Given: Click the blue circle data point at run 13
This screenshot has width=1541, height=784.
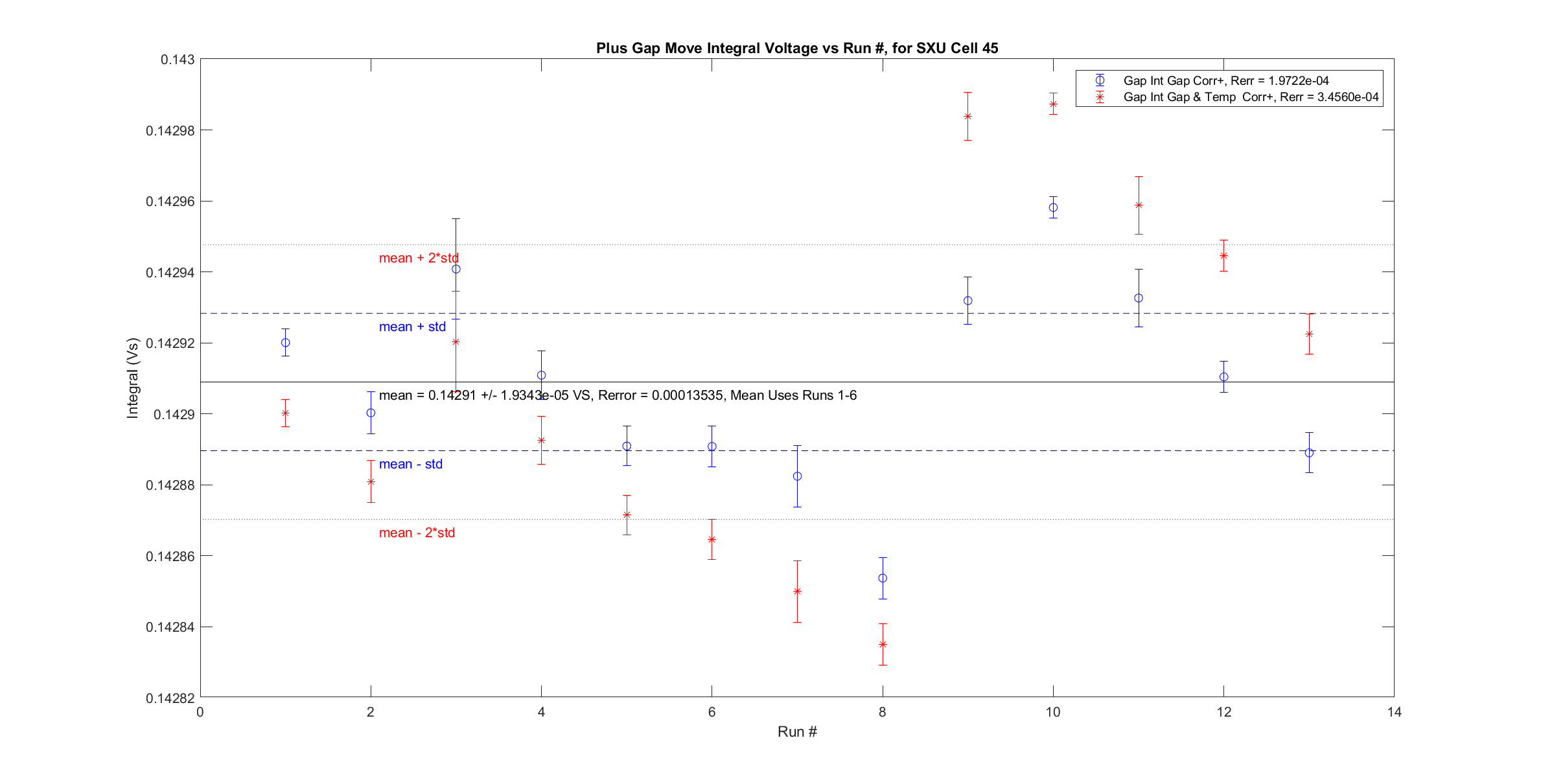Looking at the screenshot, I should pos(1309,453).
